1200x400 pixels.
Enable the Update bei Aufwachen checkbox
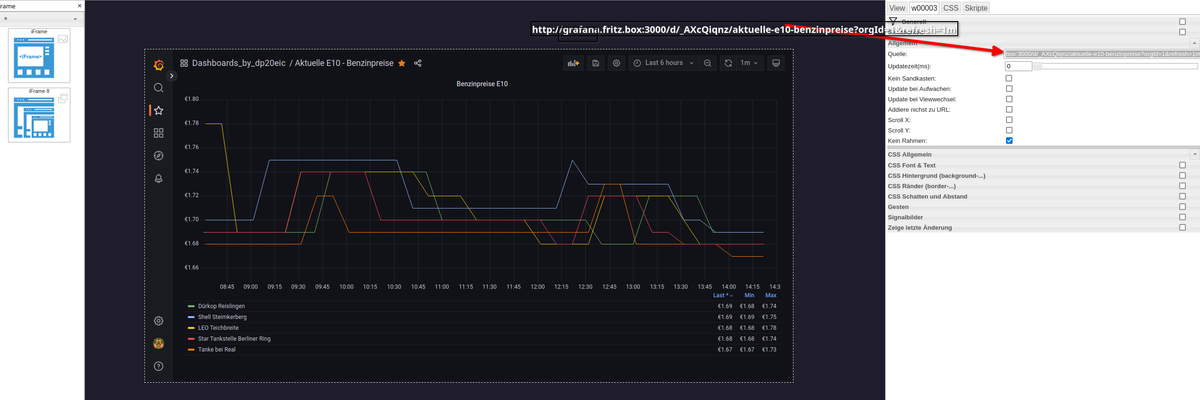[x=1009, y=89]
